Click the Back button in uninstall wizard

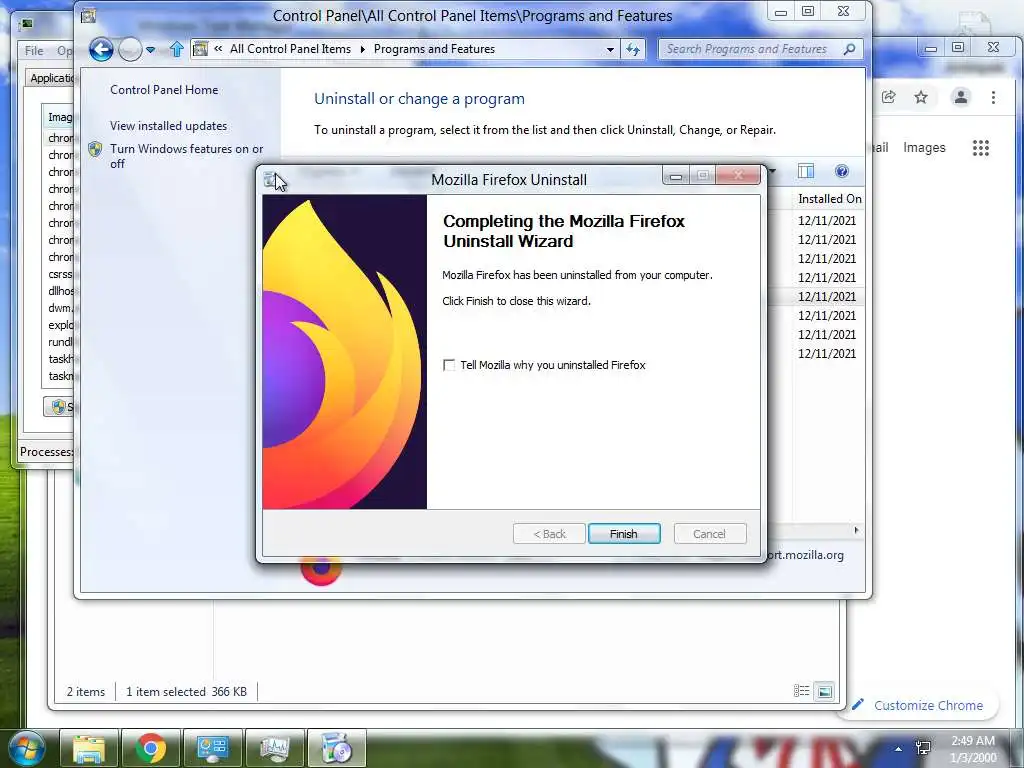point(549,534)
